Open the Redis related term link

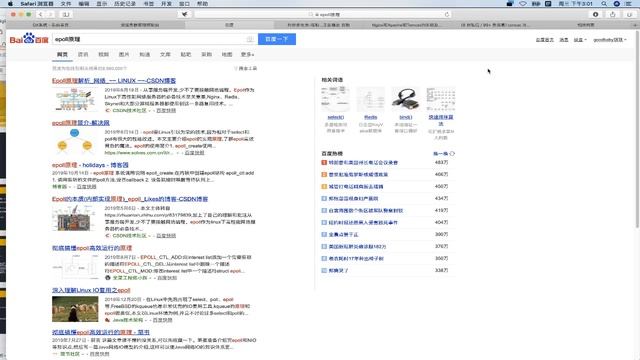tap(371, 118)
